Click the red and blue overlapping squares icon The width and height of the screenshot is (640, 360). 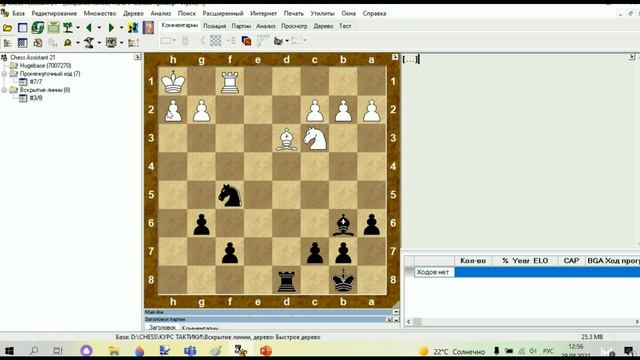click(x=246, y=41)
